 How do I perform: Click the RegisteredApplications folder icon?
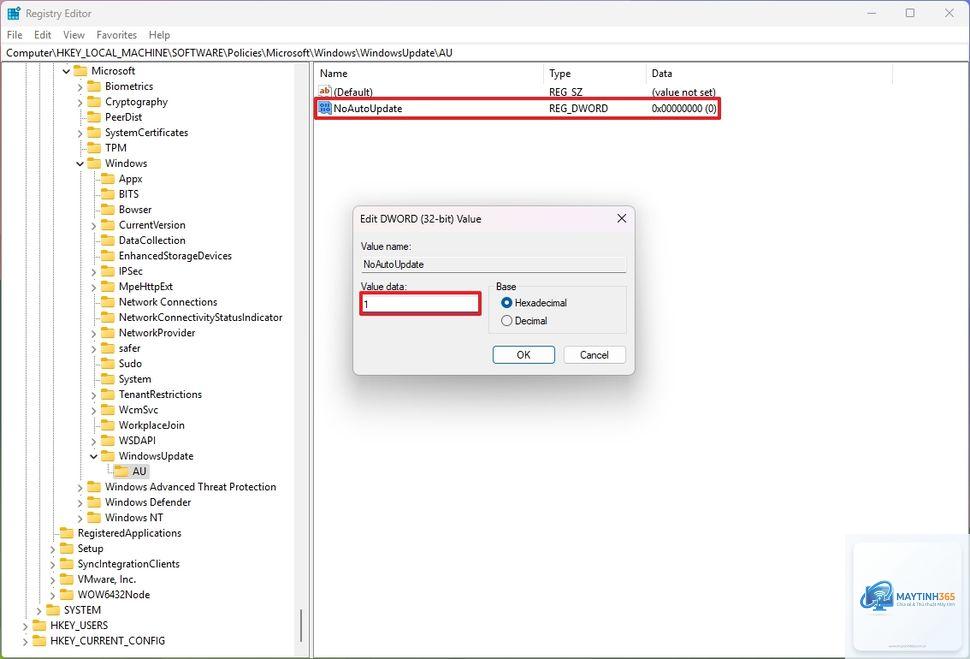point(67,533)
